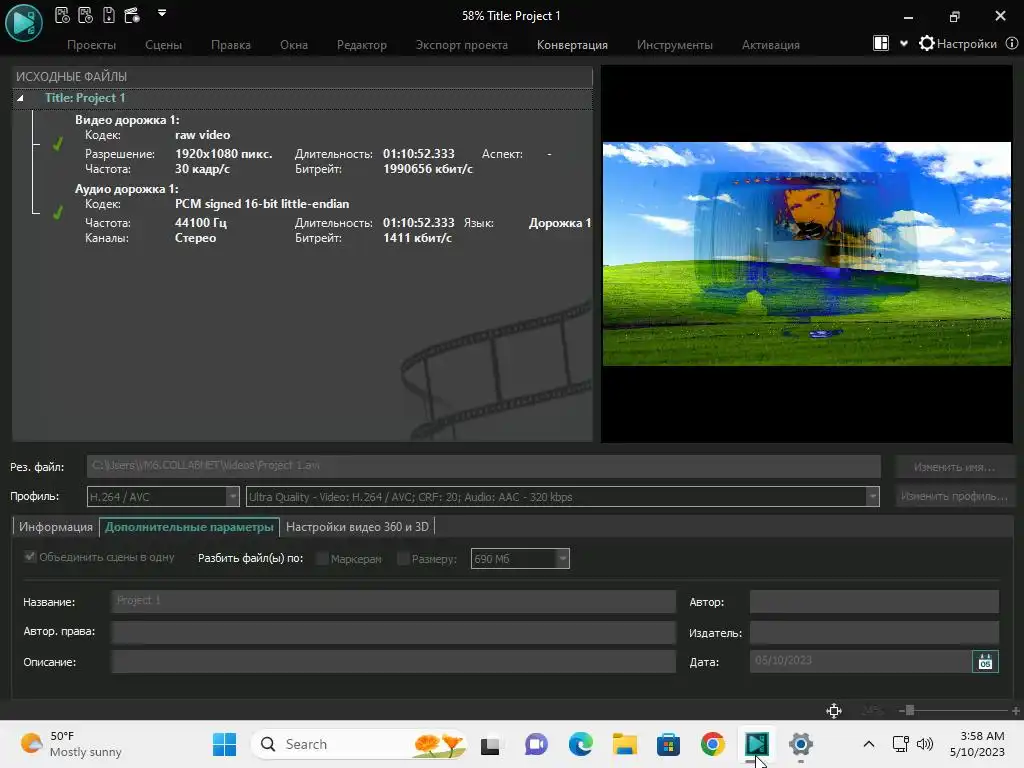
Task: Click the VSDC round play logo button
Action: tap(24, 22)
